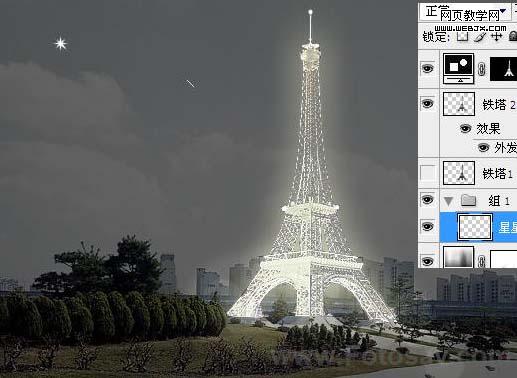Hide the 铁塔 2 layer
Viewport: 517px width, 378px height.
point(428,103)
